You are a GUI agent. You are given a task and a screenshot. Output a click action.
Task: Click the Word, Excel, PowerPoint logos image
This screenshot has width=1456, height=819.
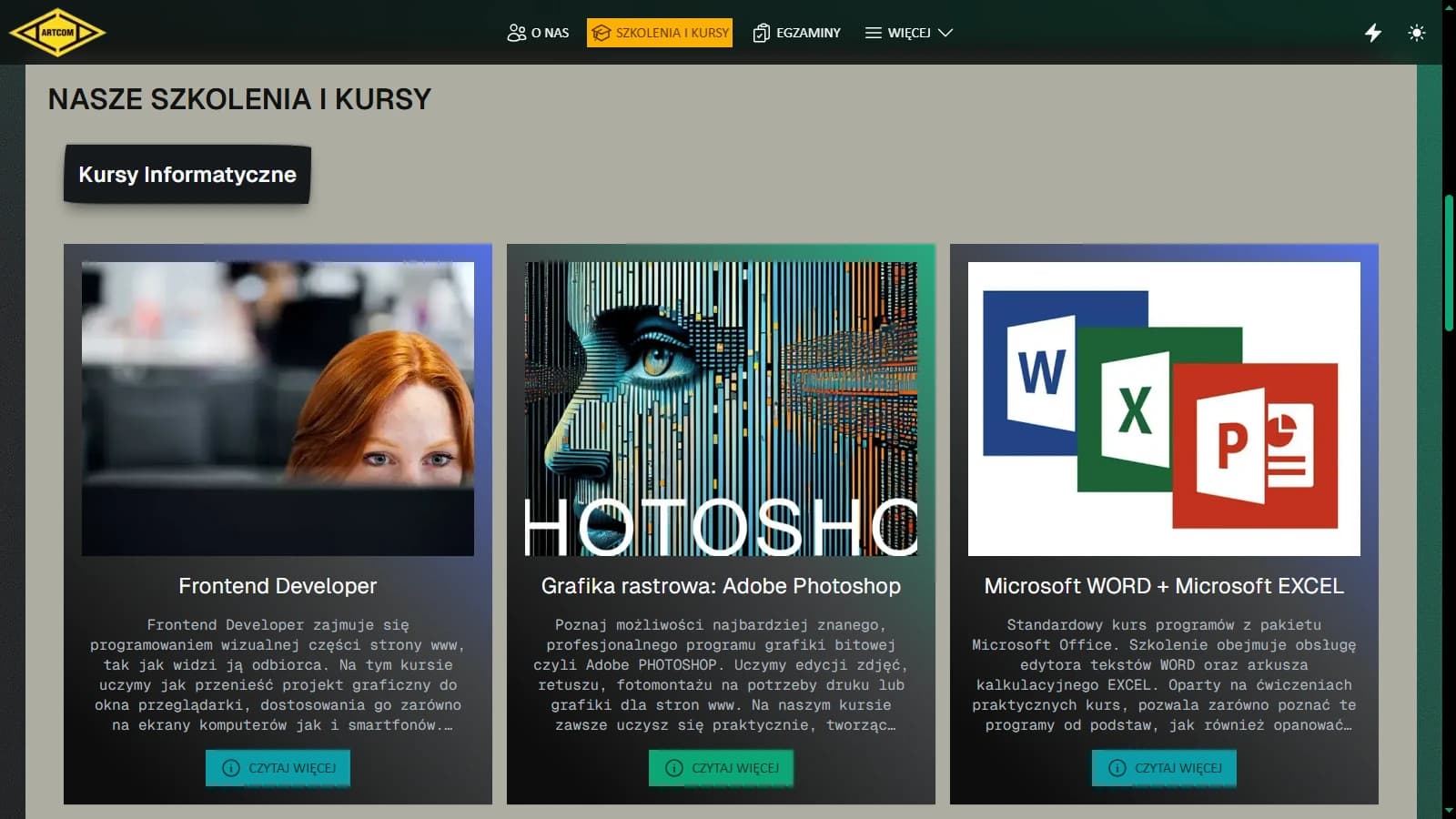point(1164,408)
